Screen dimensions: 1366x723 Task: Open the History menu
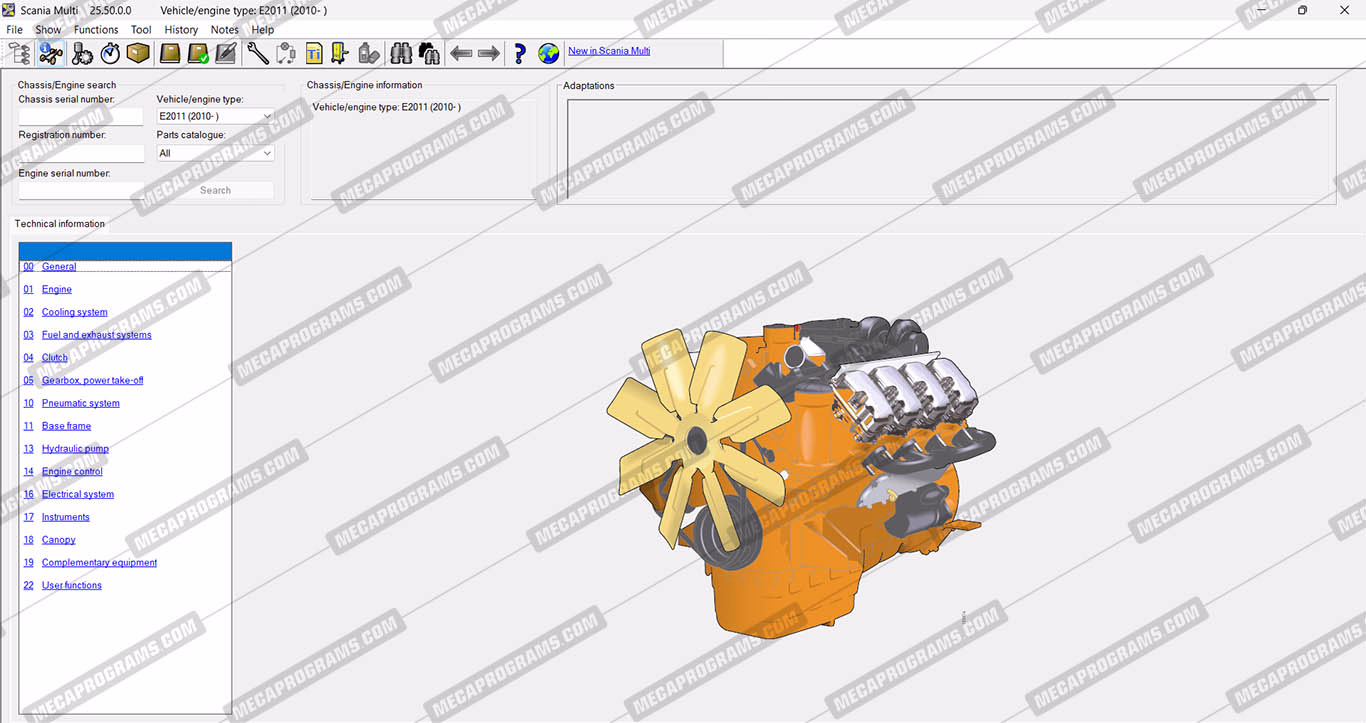point(181,30)
